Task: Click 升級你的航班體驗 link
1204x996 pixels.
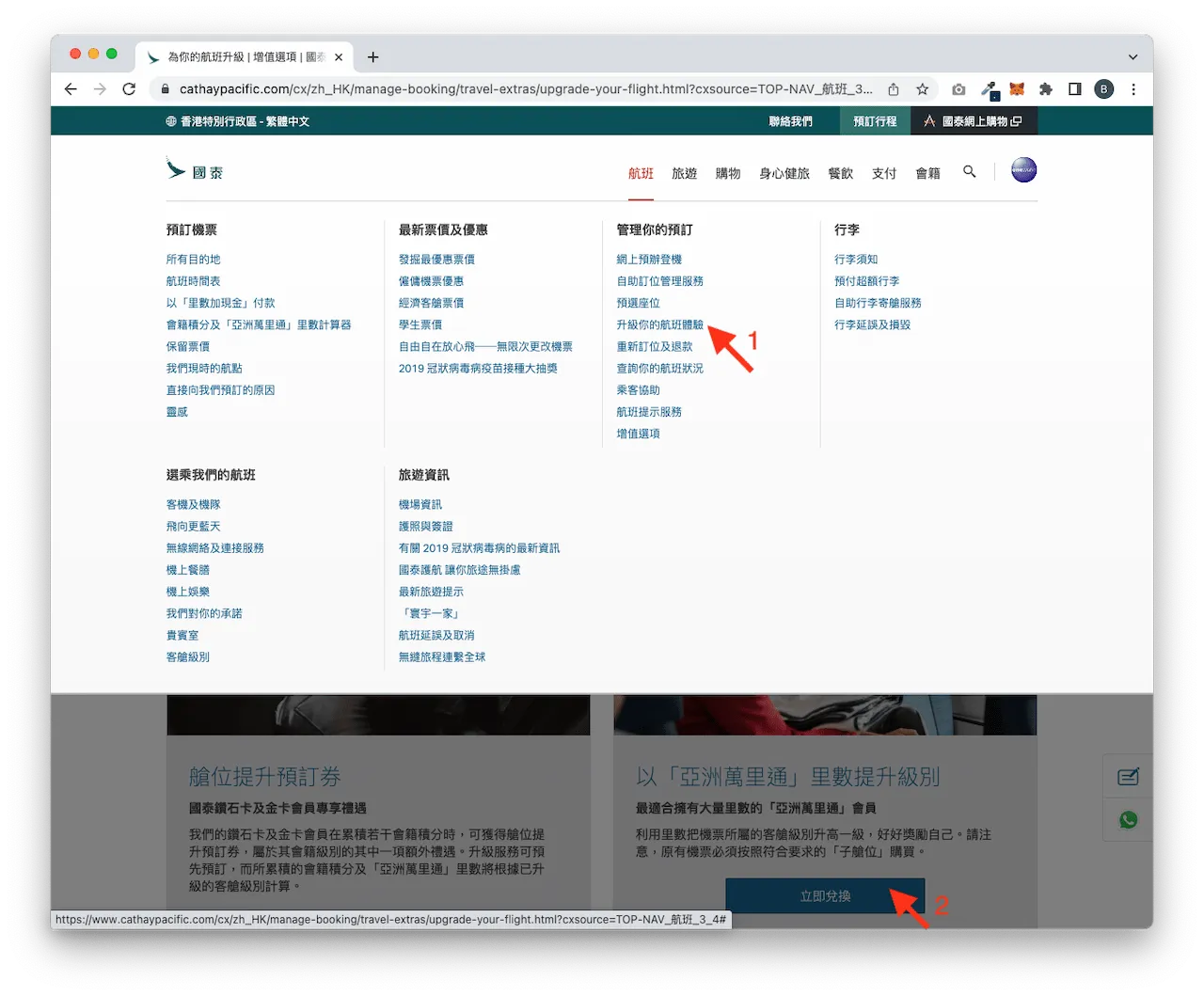Action: click(659, 324)
